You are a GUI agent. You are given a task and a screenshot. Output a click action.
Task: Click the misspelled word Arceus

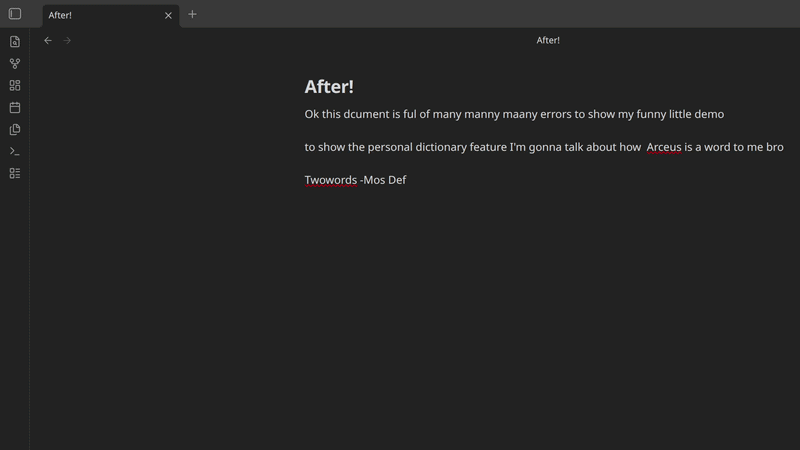coord(664,147)
